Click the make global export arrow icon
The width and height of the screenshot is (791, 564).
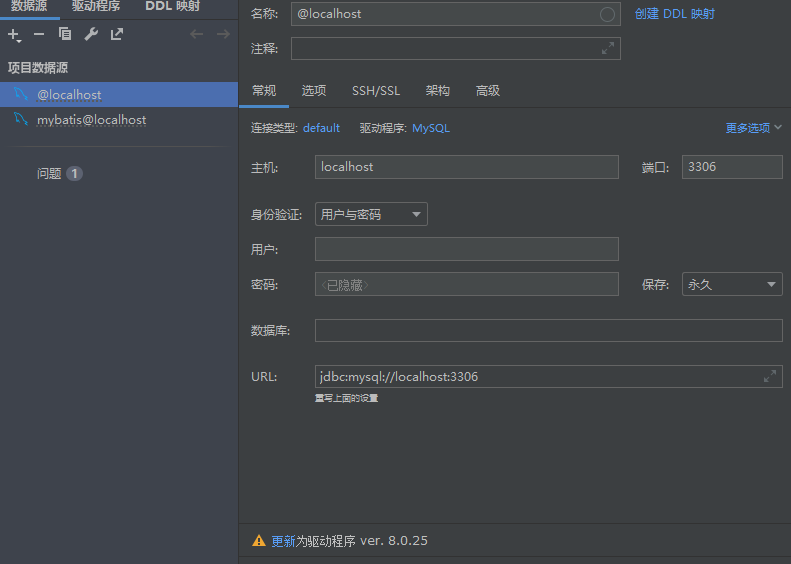click(117, 34)
